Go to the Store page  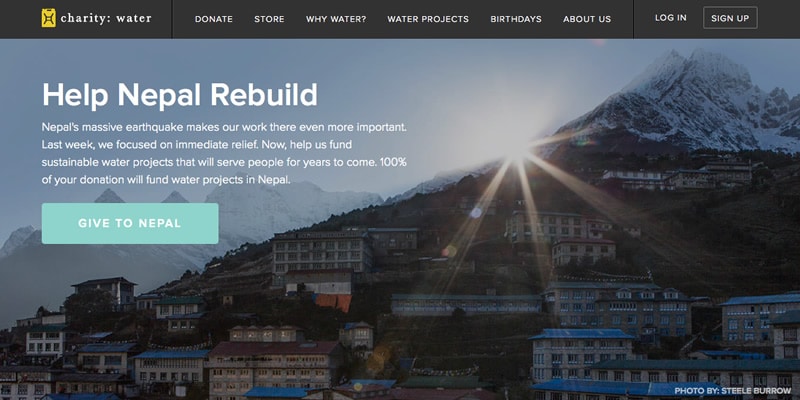[x=269, y=19]
